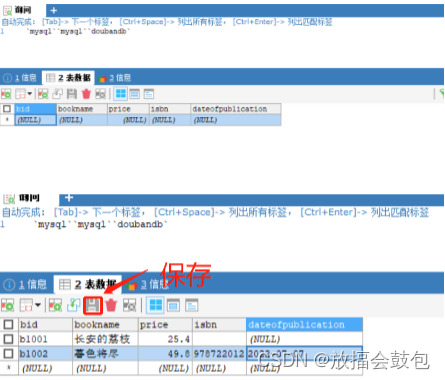This screenshot has height=380, width=445.
Task: Click the copy data icon above the empty table
Action: tap(21, 94)
